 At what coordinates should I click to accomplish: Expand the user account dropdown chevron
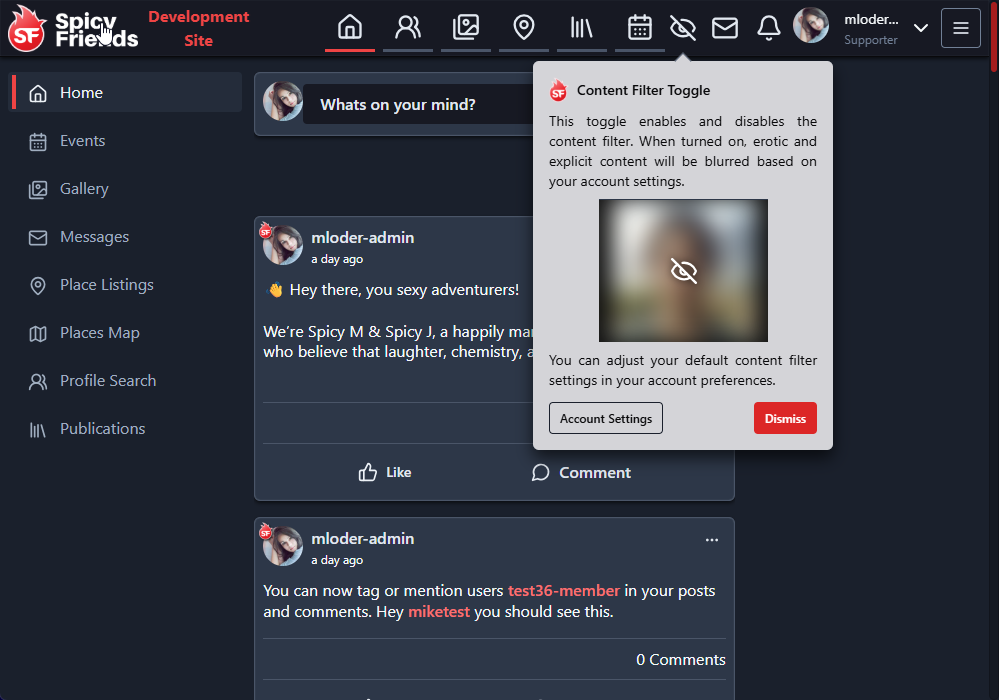click(921, 28)
